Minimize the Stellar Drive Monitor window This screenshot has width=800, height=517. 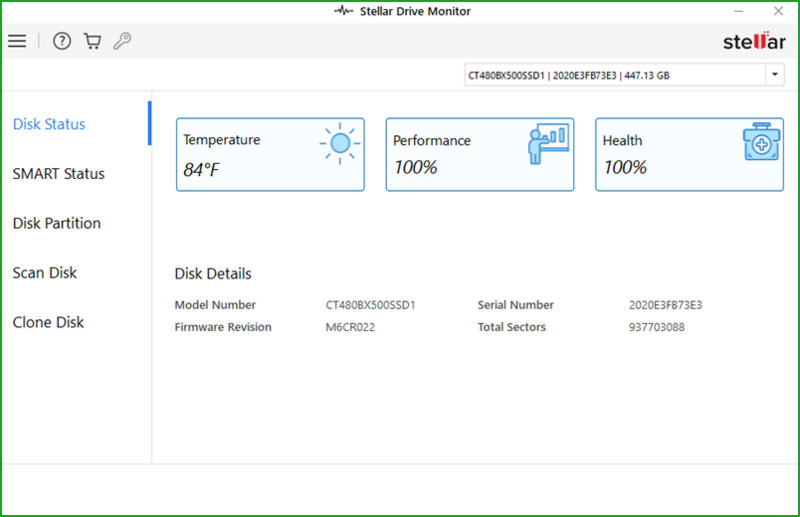738,11
